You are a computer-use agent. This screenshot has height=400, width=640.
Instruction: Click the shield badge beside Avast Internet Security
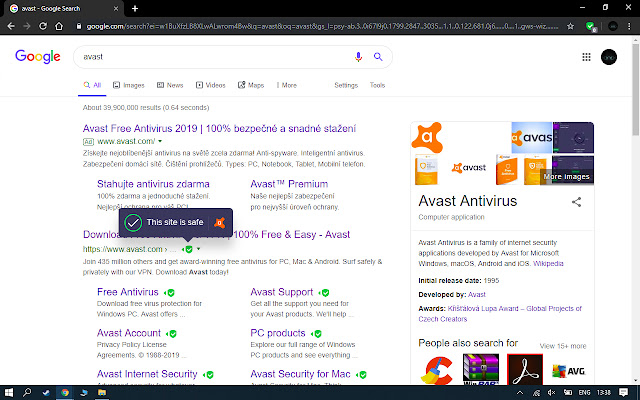coord(208,374)
